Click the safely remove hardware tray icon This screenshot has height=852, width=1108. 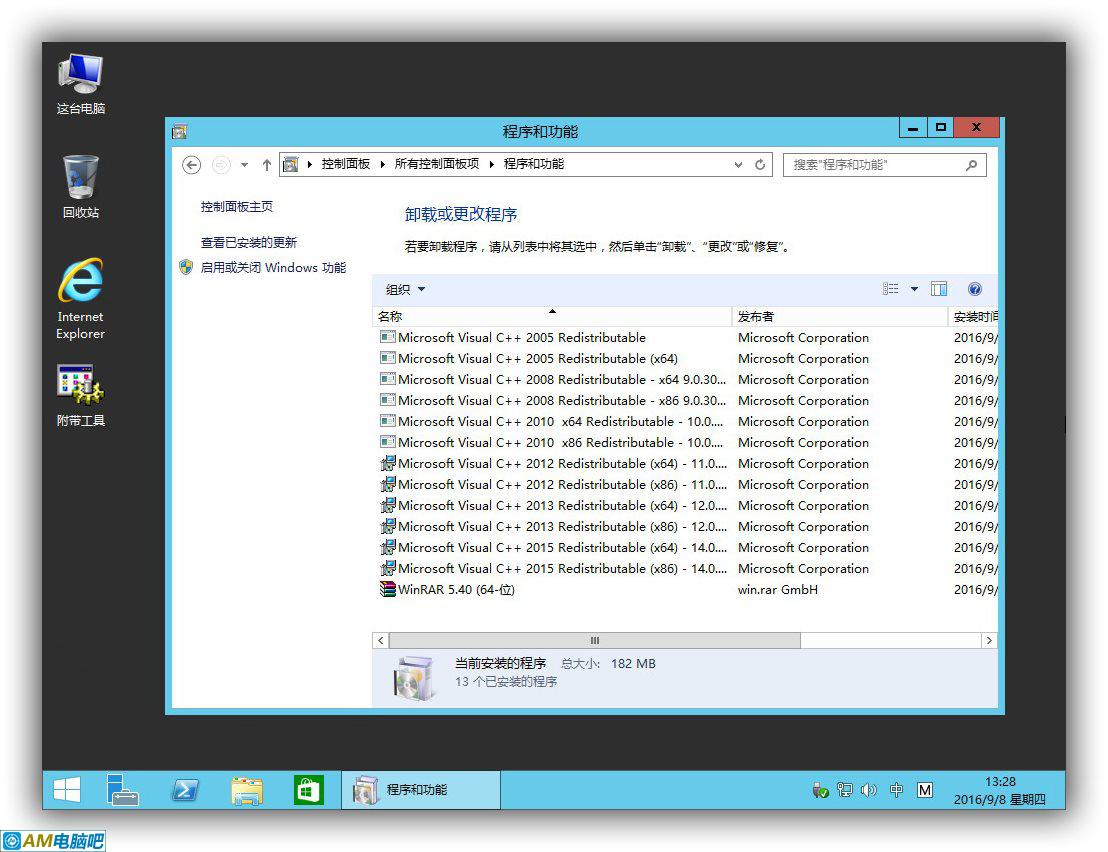[x=820, y=790]
